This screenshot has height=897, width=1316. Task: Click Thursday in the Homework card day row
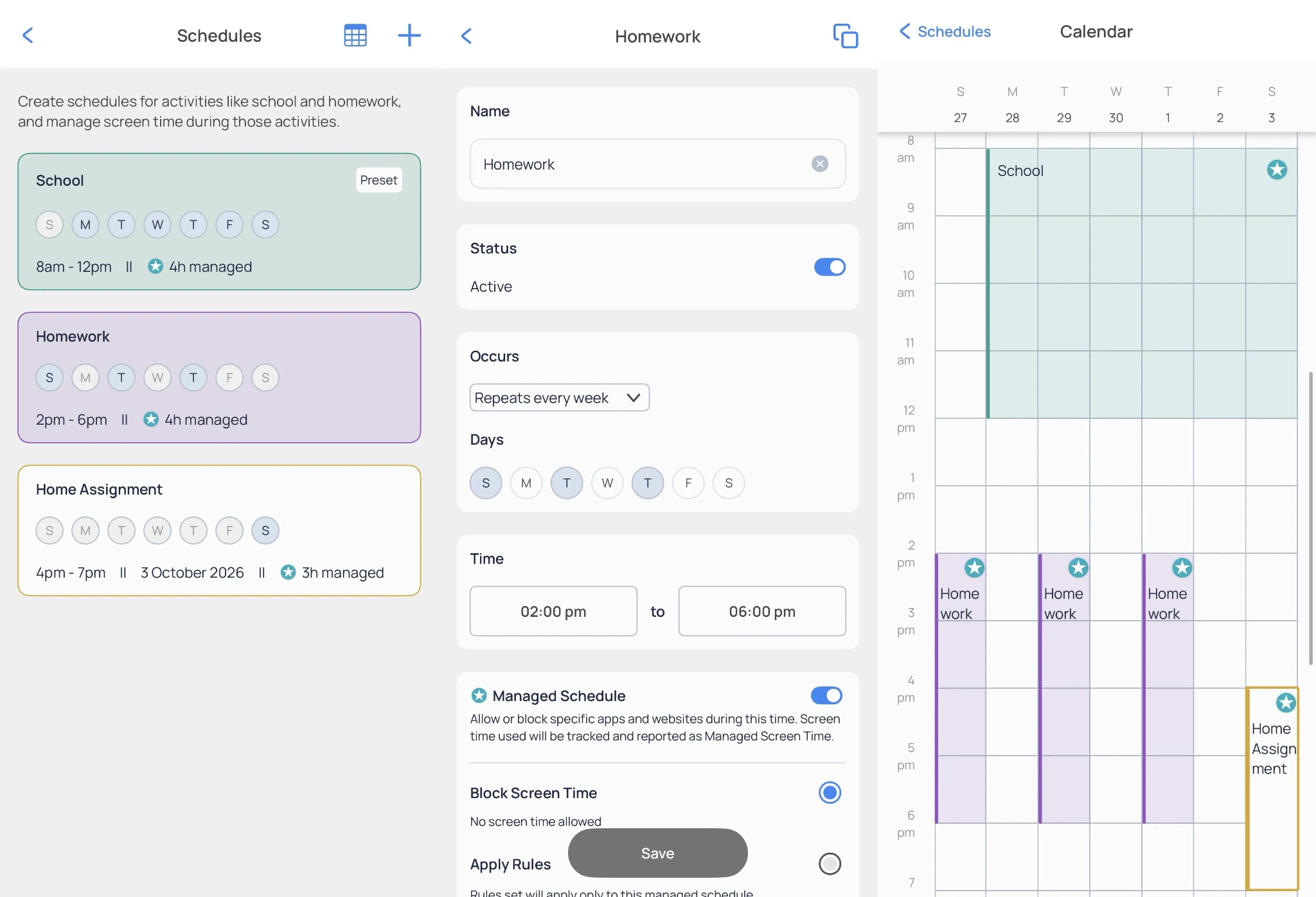tap(193, 378)
